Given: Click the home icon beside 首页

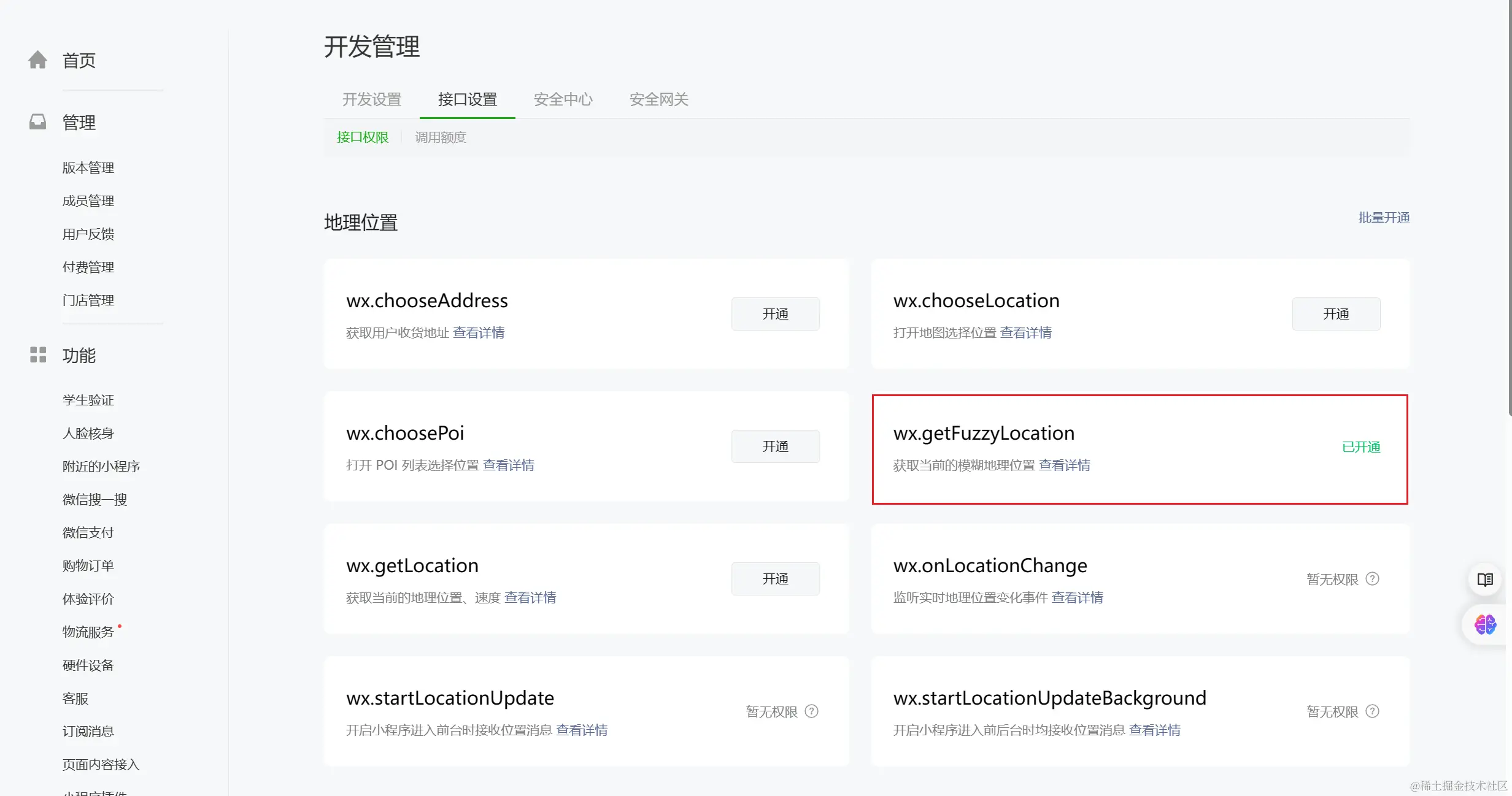Looking at the screenshot, I should coord(37,59).
